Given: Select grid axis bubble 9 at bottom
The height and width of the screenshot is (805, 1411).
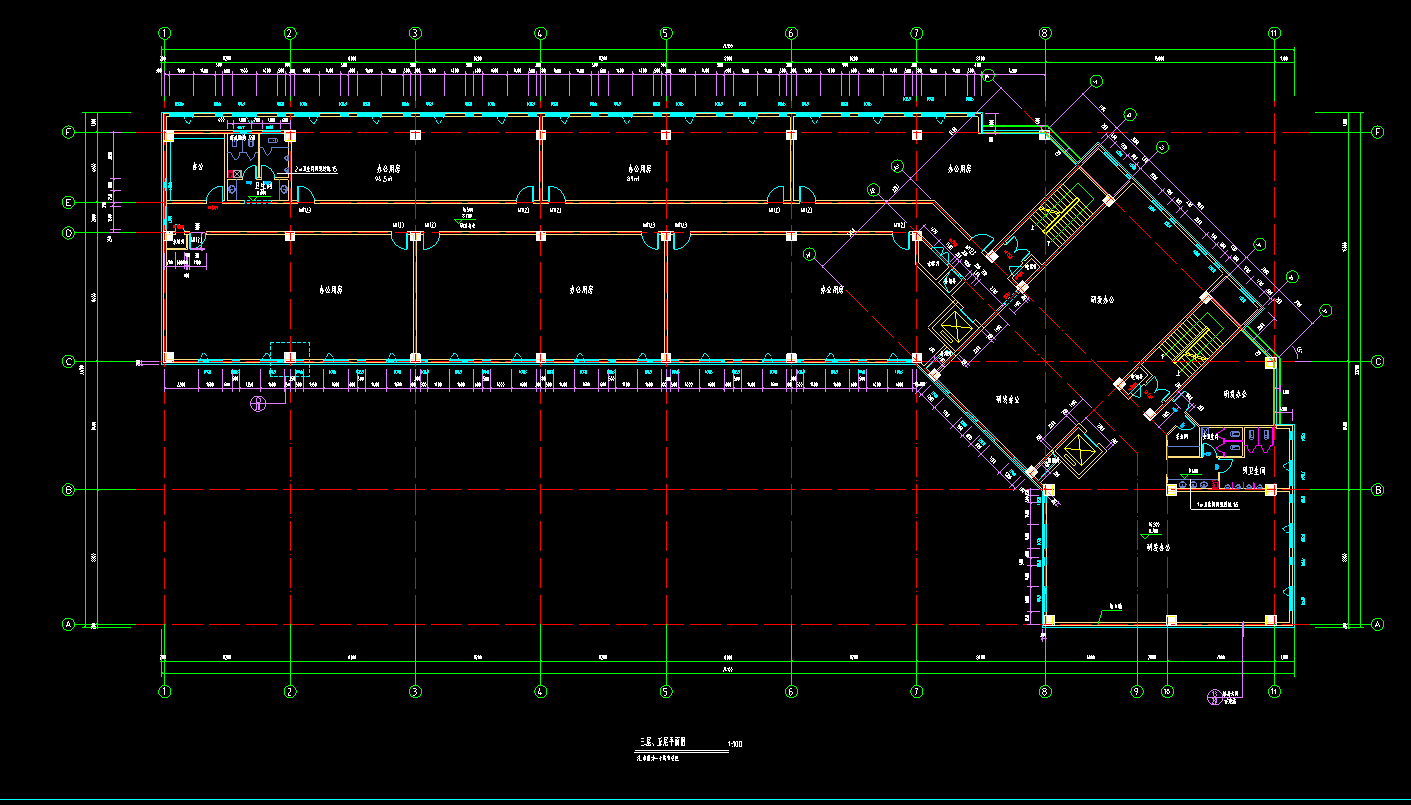Looking at the screenshot, I should coord(1136,690).
